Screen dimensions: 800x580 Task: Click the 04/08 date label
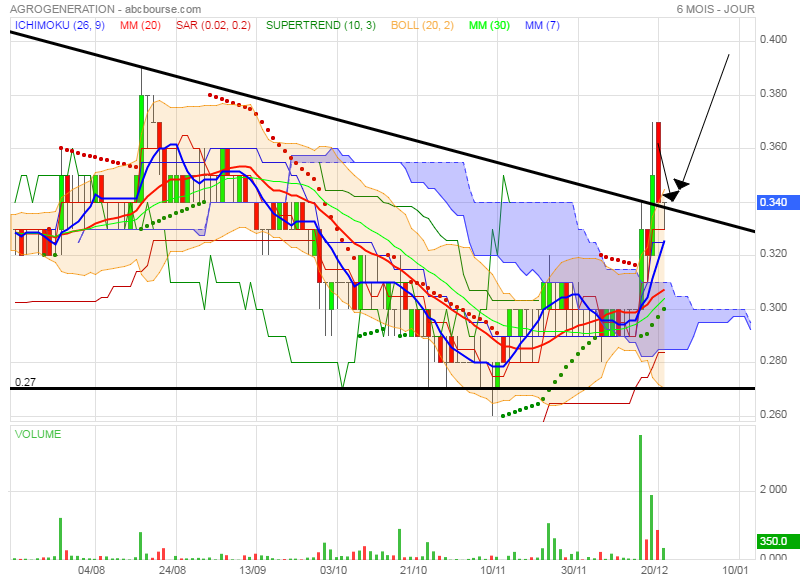point(91,570)
